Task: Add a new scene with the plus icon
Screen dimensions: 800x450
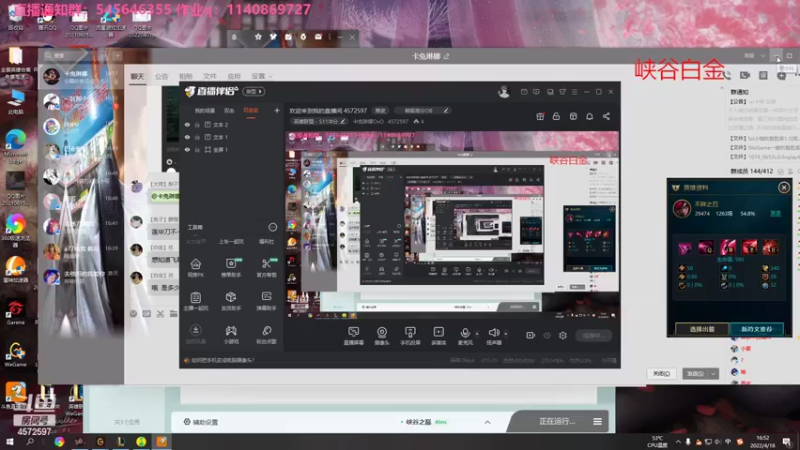Action: (277, 110)
